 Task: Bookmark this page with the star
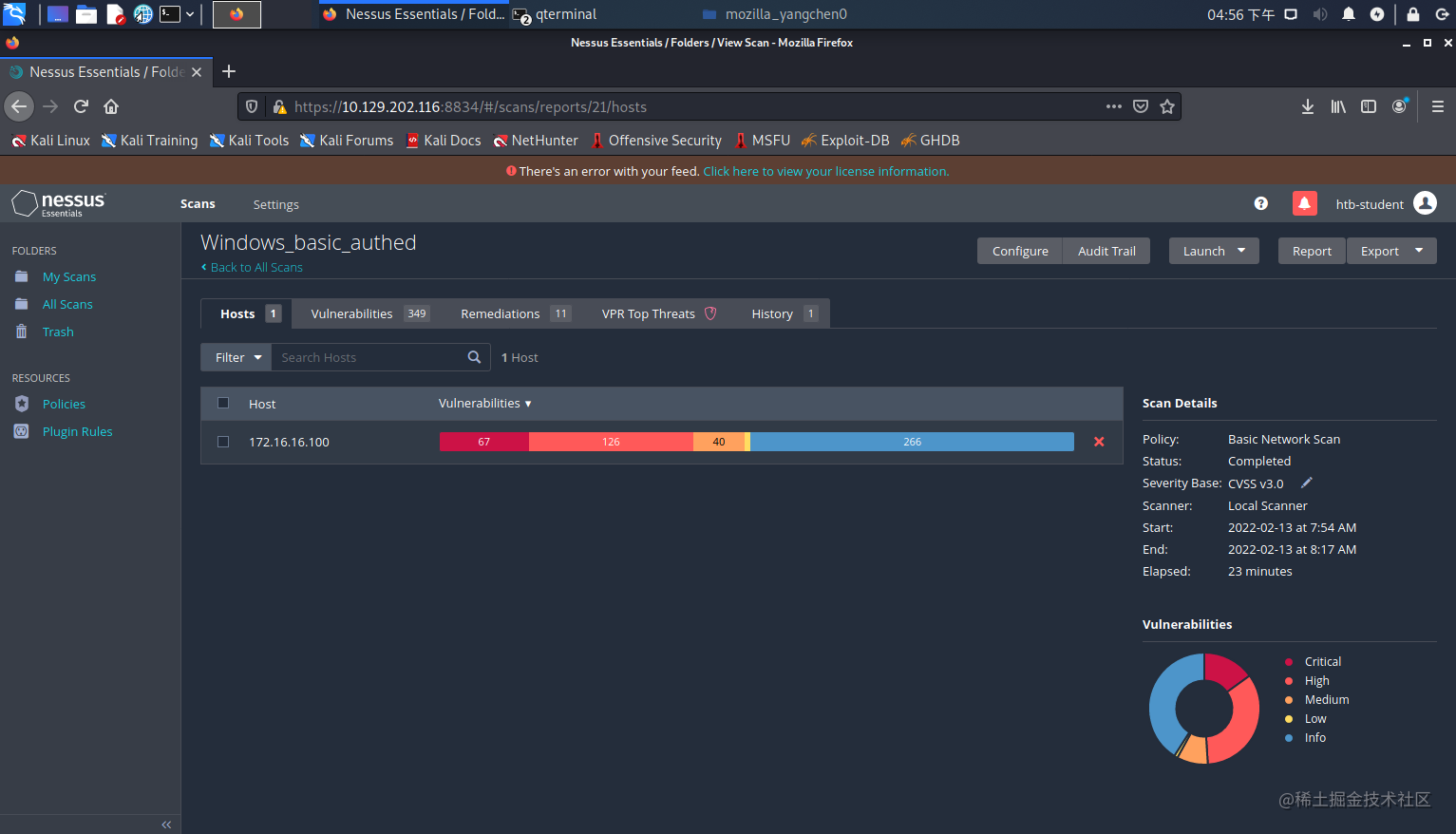point(1167,106)
